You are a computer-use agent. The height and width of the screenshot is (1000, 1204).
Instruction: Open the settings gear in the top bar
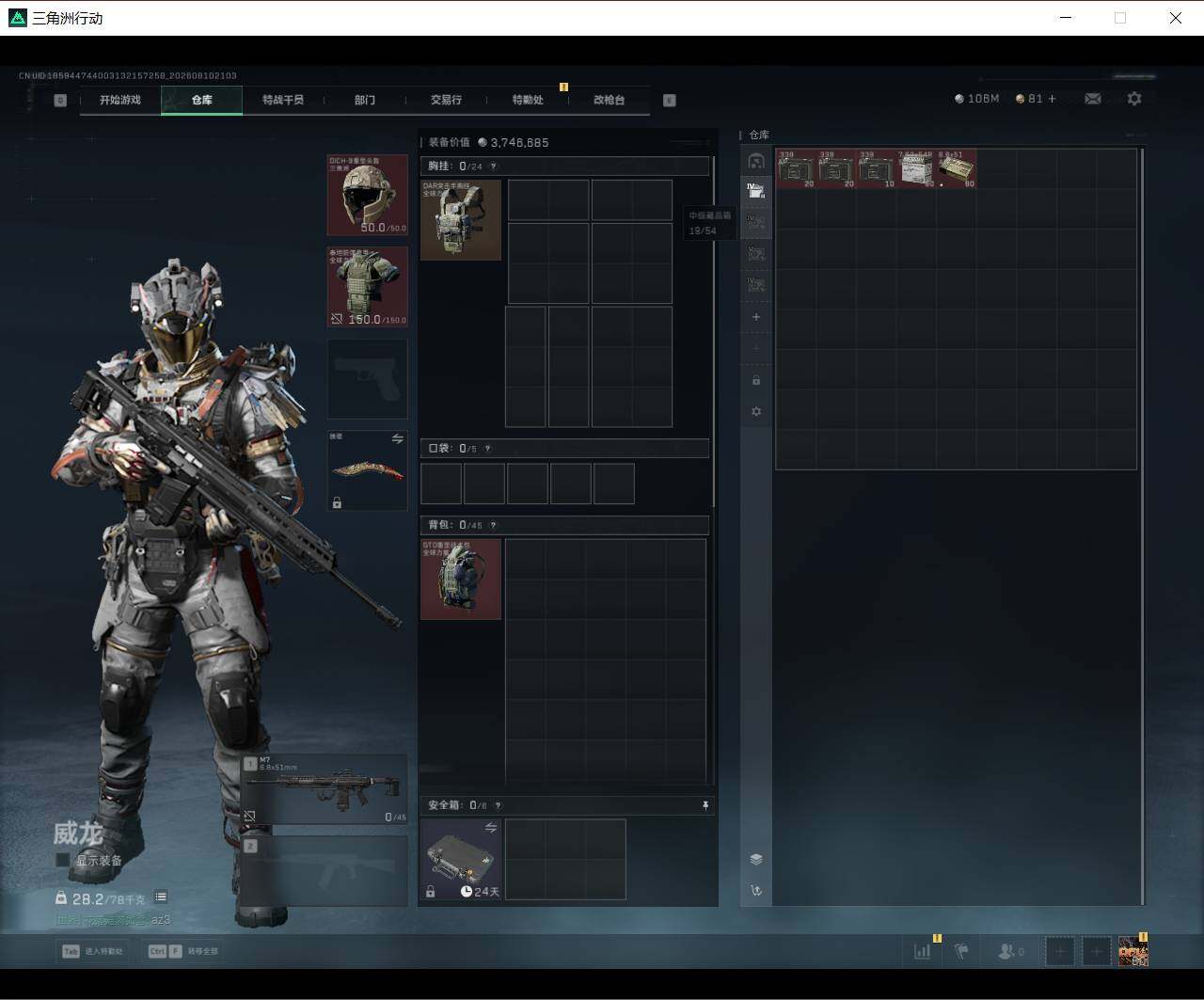pos(1134,99)
